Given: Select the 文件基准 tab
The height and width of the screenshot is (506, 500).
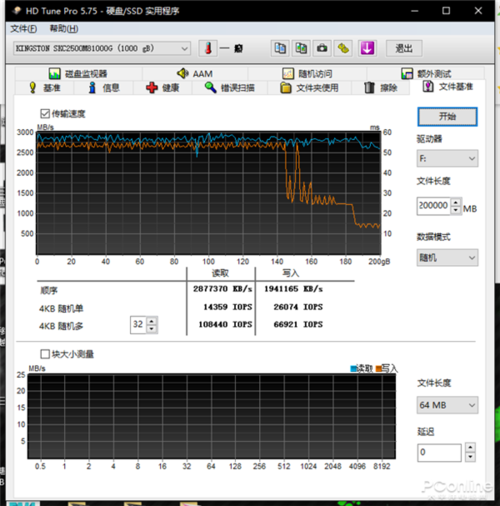Looking at the screenshot, I should (448, 87).
